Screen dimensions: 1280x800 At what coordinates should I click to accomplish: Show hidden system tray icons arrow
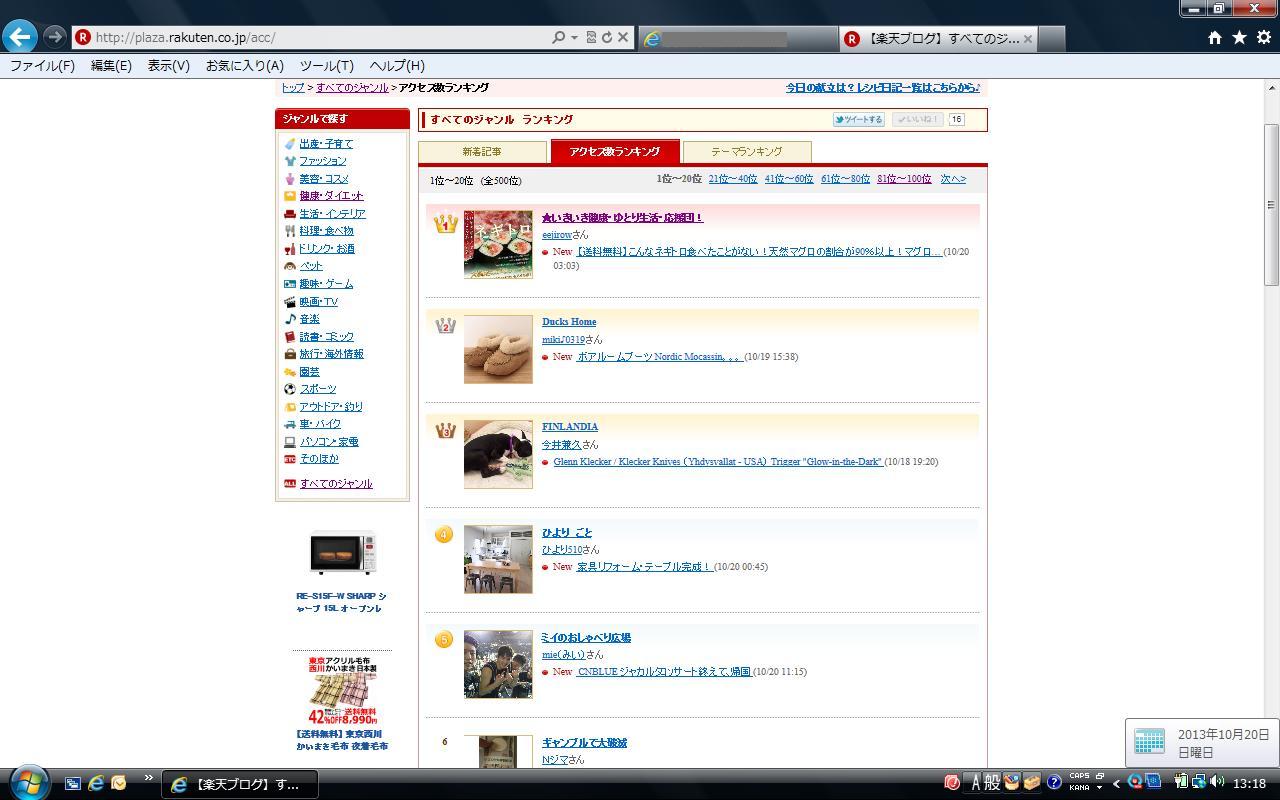pyautogui.click(x=1116, y=783)
